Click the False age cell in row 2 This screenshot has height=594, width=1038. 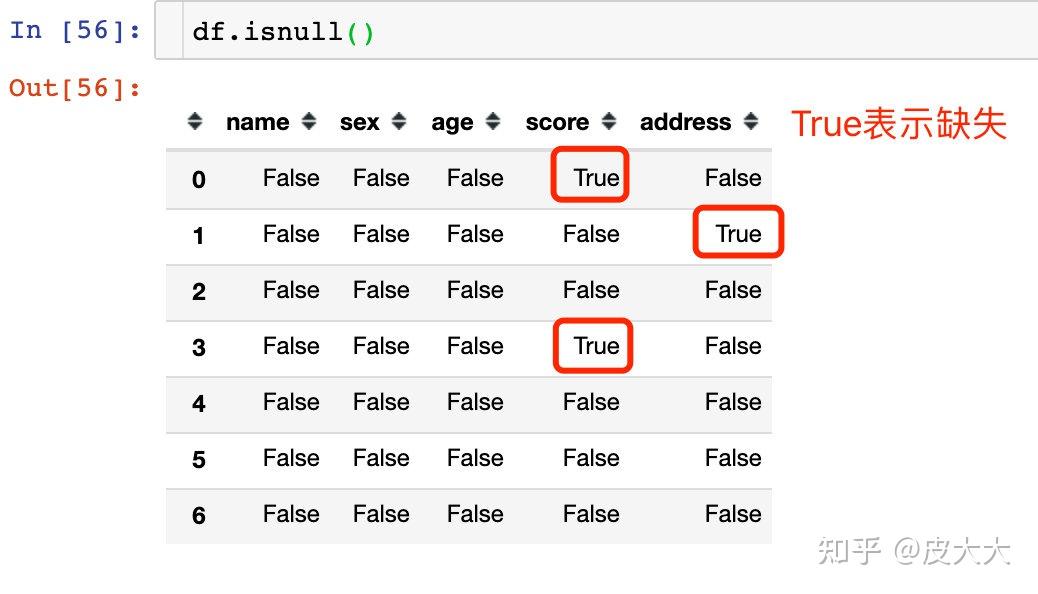coord(475,290)
